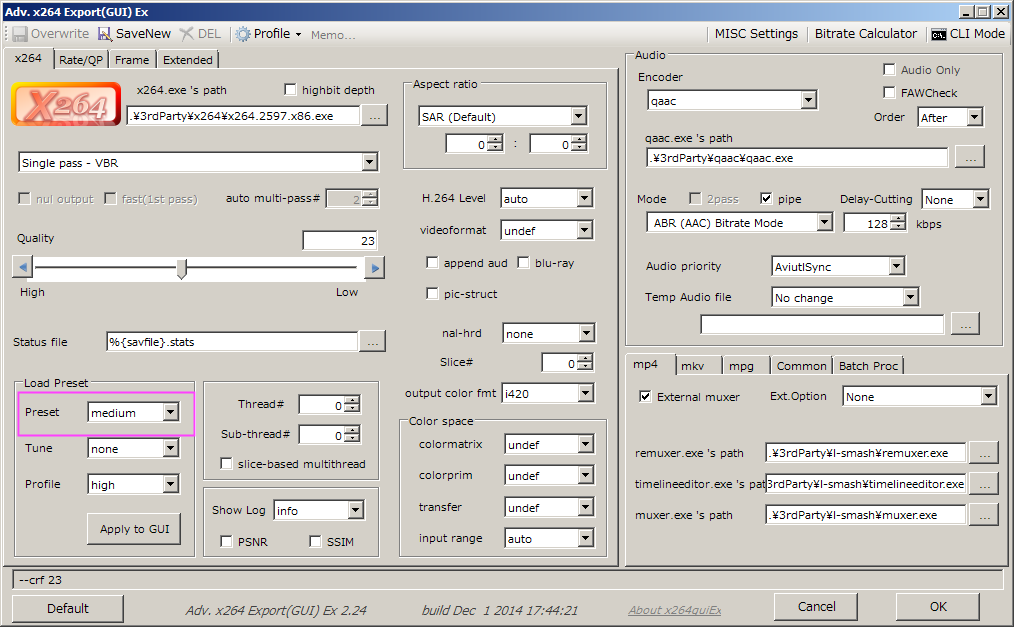Screen dimensions: 1014x627
Task: Click slider left arrow toward High quality
Action: point(23,267)
